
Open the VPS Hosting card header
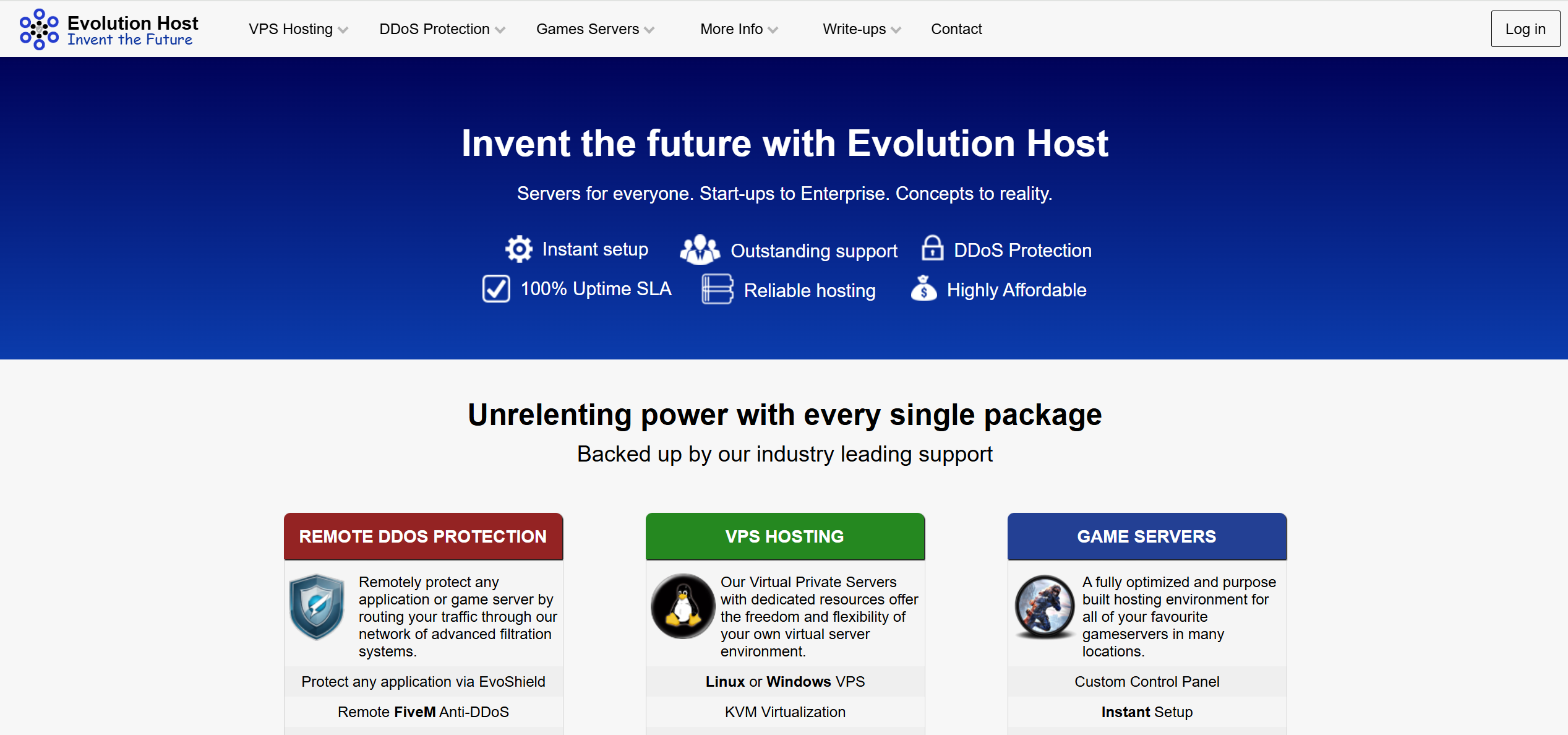point(785,536)
